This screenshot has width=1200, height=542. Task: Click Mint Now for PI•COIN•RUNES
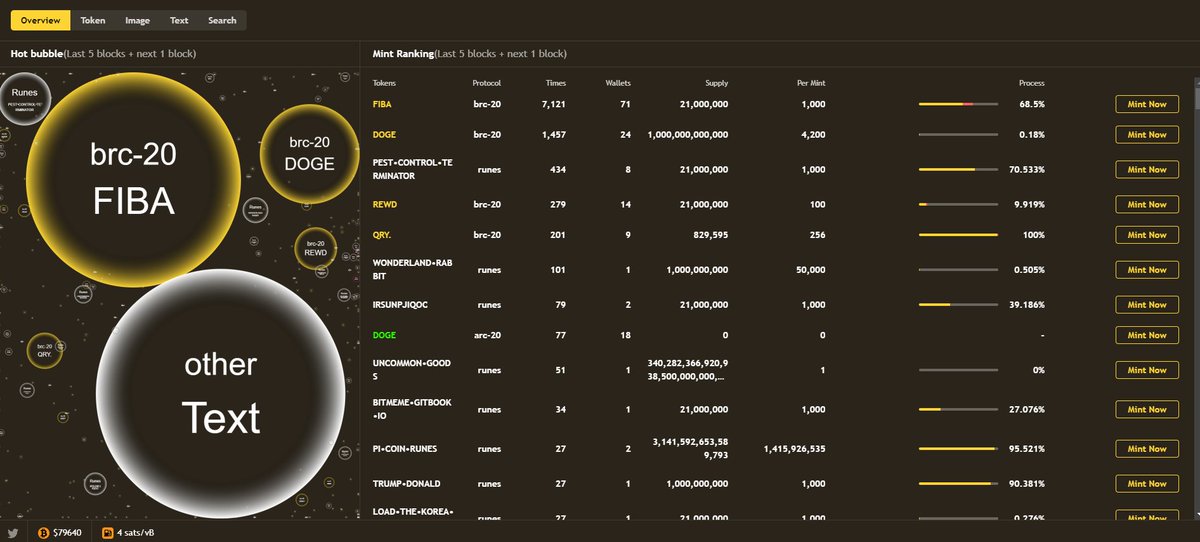point(1147,449)
